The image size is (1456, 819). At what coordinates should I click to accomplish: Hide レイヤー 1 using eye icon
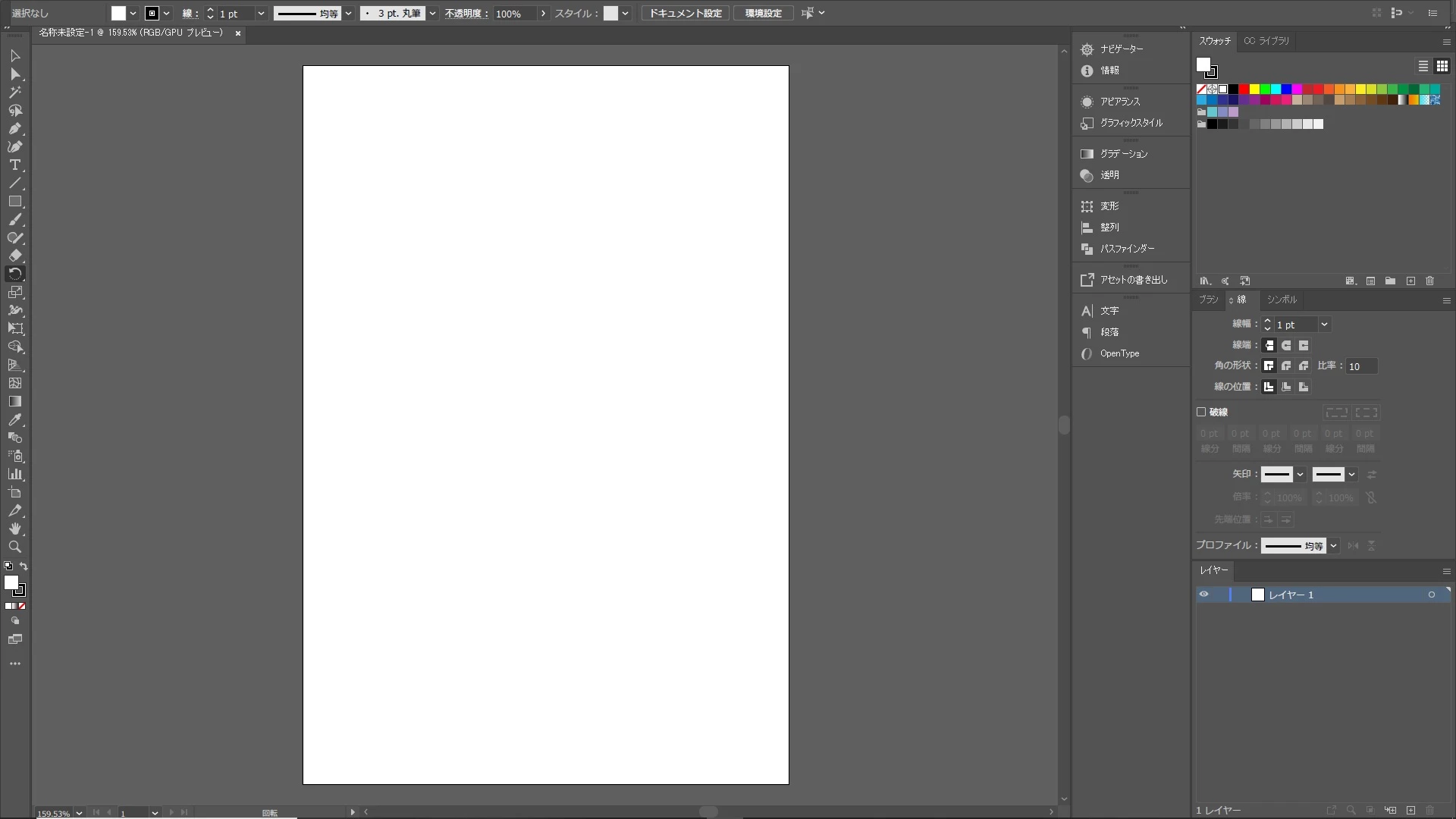tap(1203, 595)
